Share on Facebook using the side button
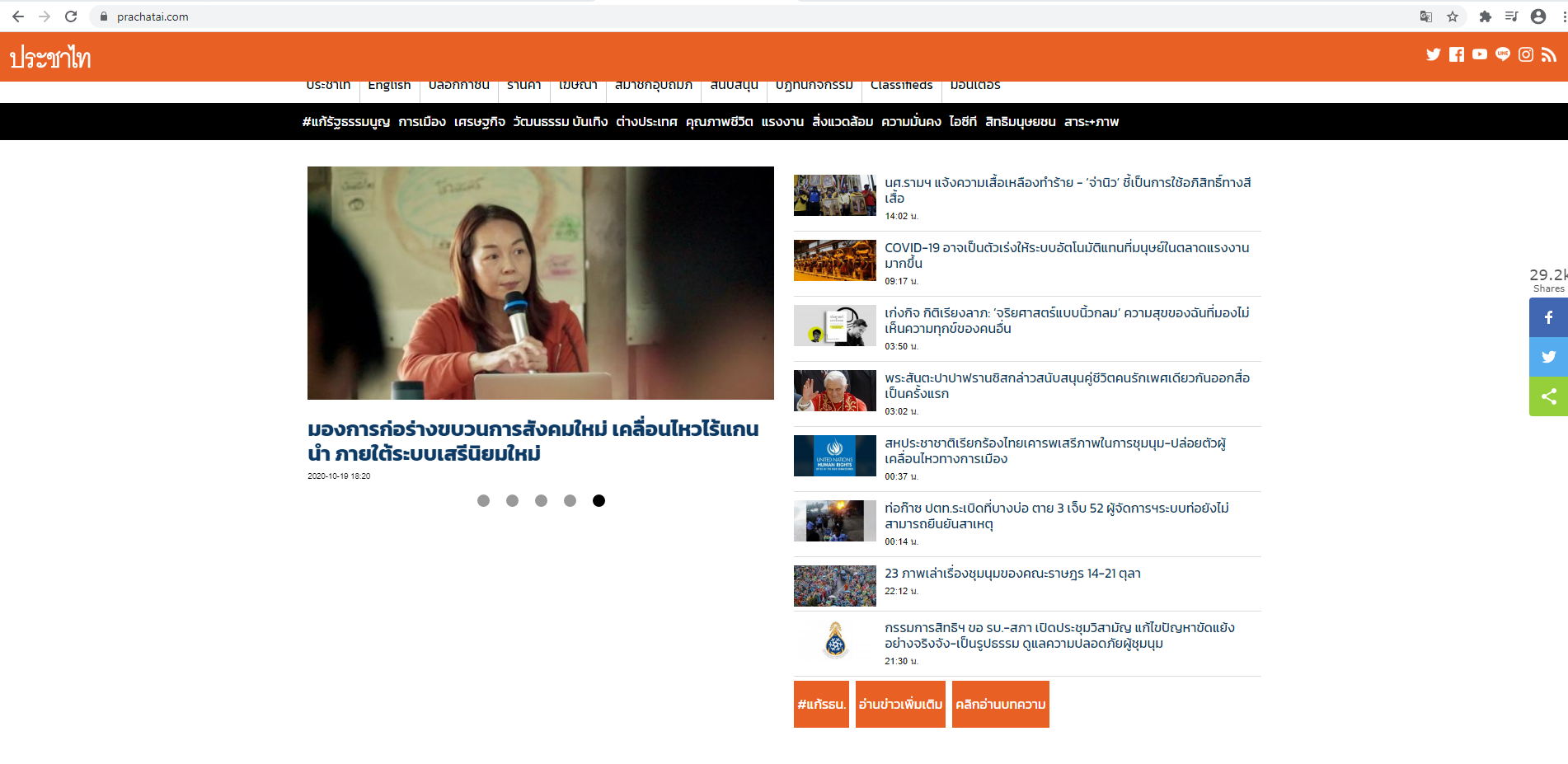Screen dimensions: 1568x764 pos(1548,317)
